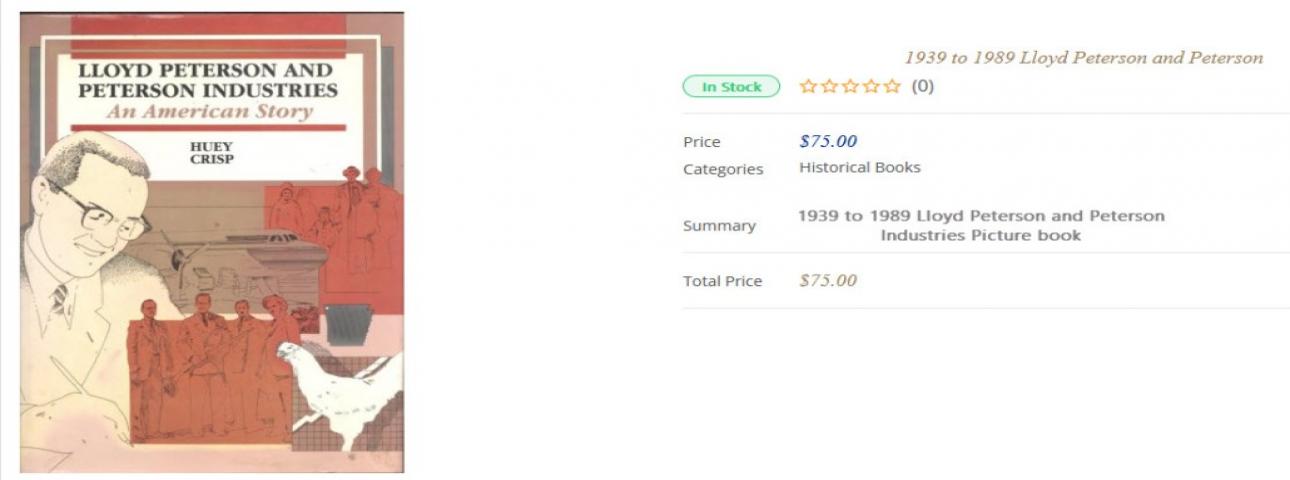Click the Categories label
Image resolution: width=1290 pixels, height=480 pixels.
[722, 169]
